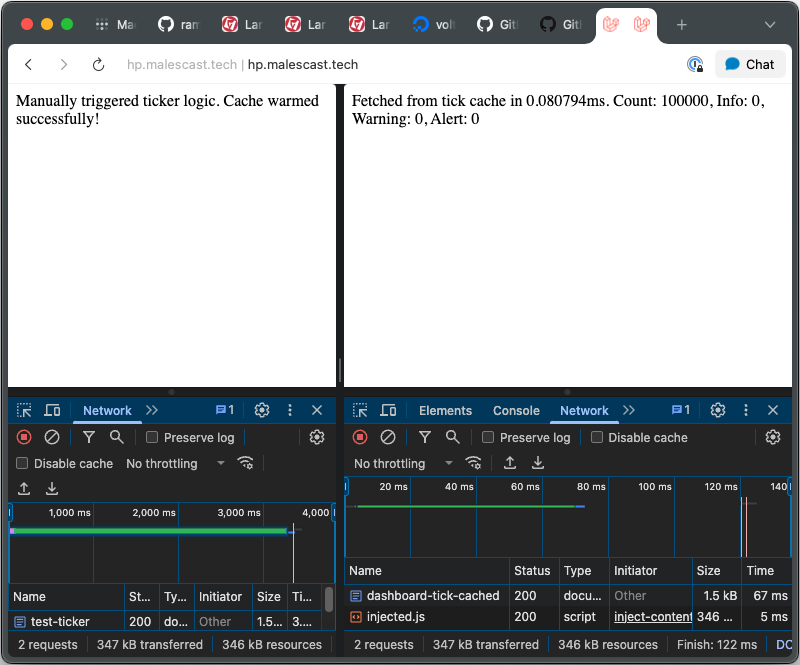Open search icon in right Network panel
Image resolution: width=800 pixels, height=665 pixels.
[453, 437]
